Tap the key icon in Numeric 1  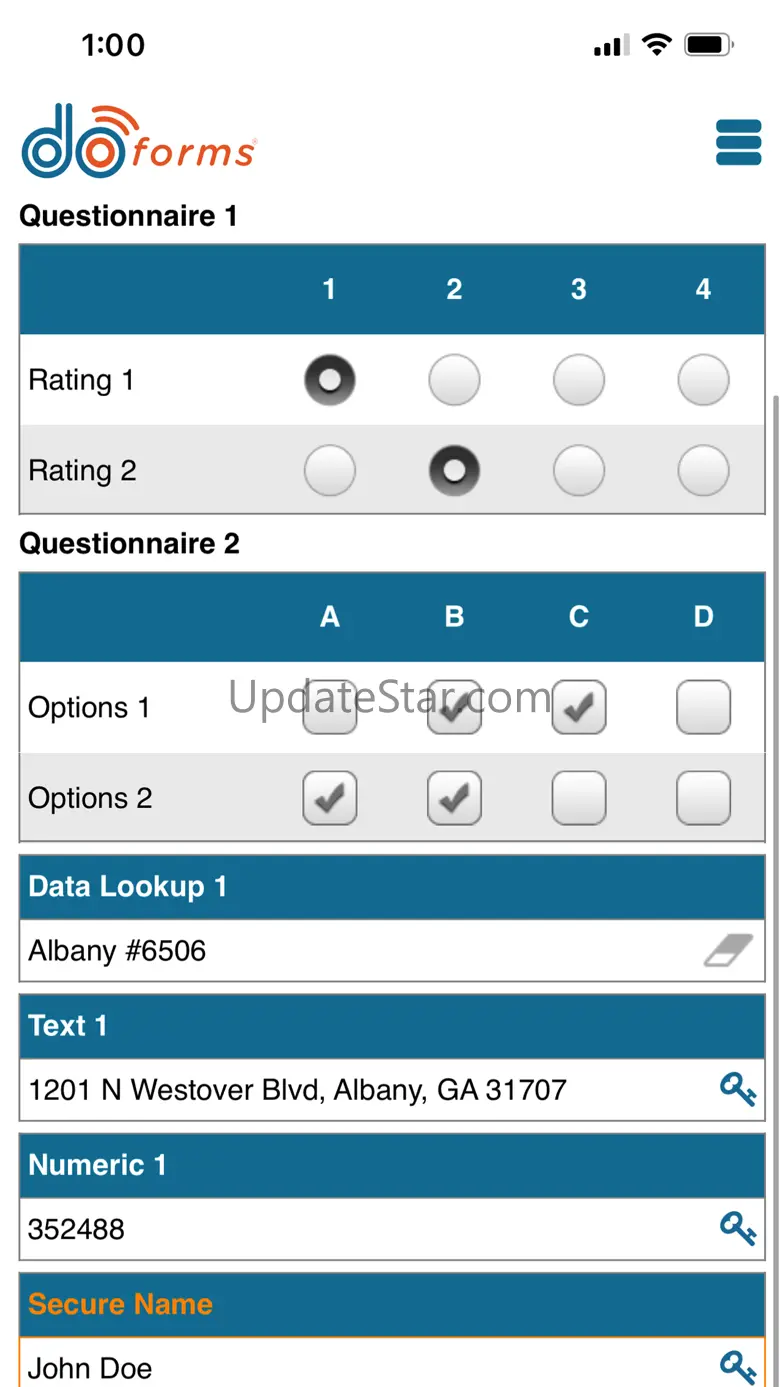[x=738, y=1228]
